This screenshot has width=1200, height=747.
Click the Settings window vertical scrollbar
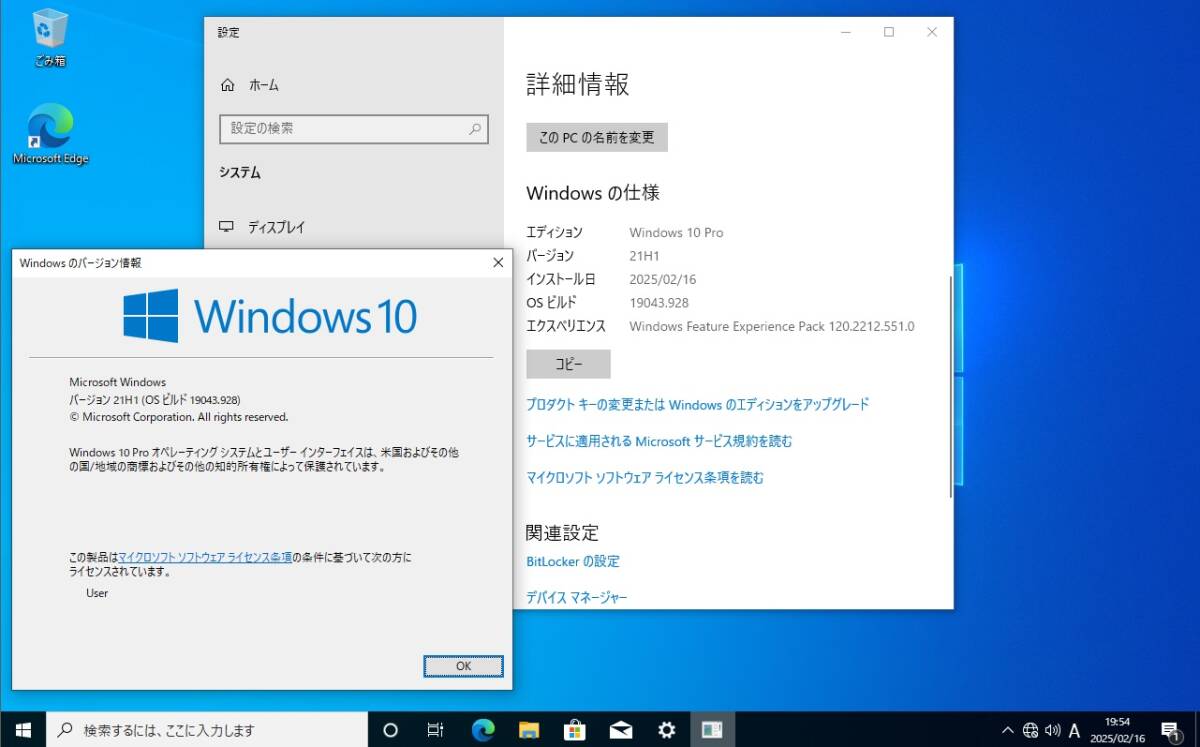click(950, 388)
